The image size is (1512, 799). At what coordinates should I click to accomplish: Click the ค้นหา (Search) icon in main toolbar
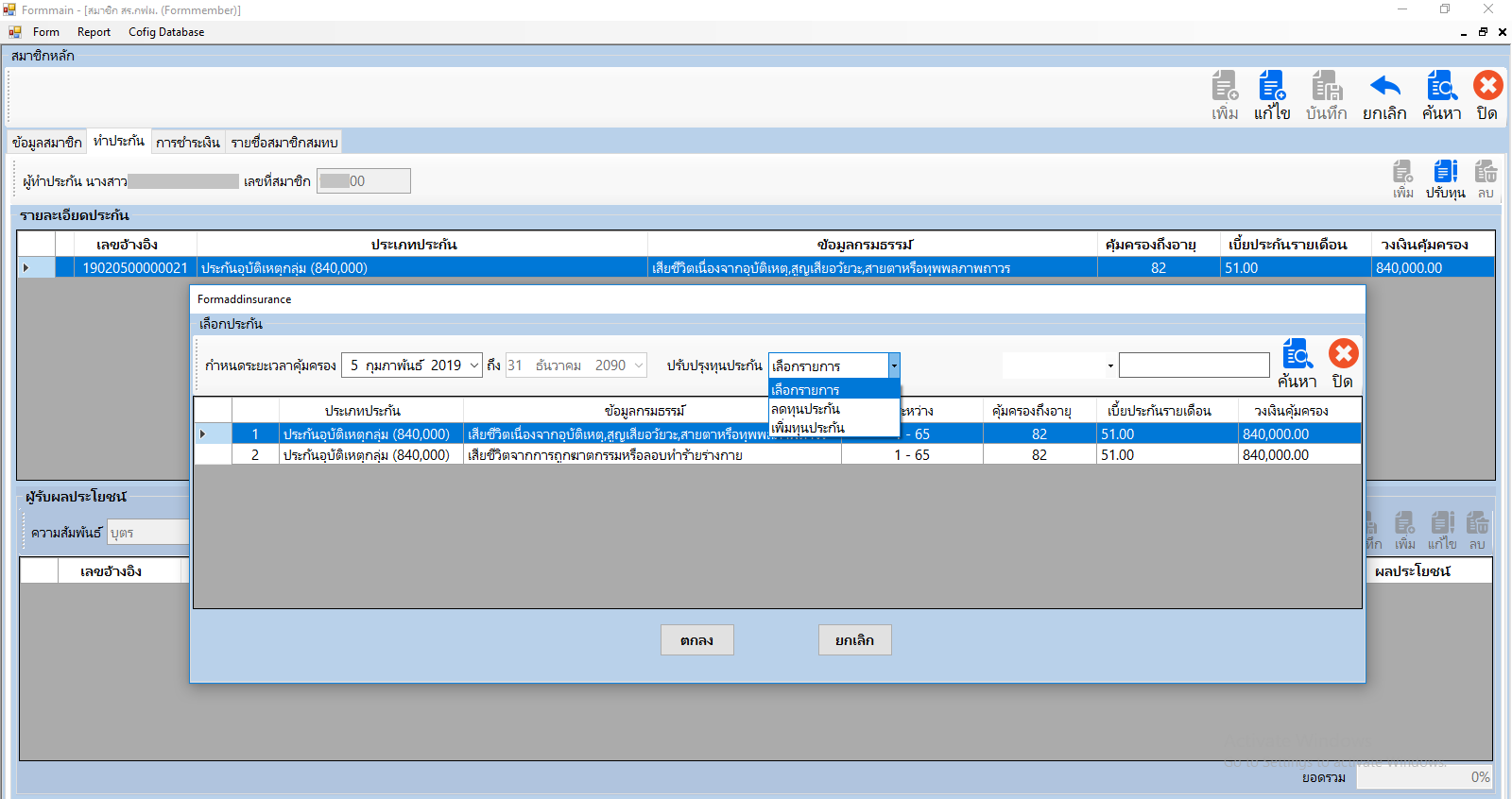1441,87
